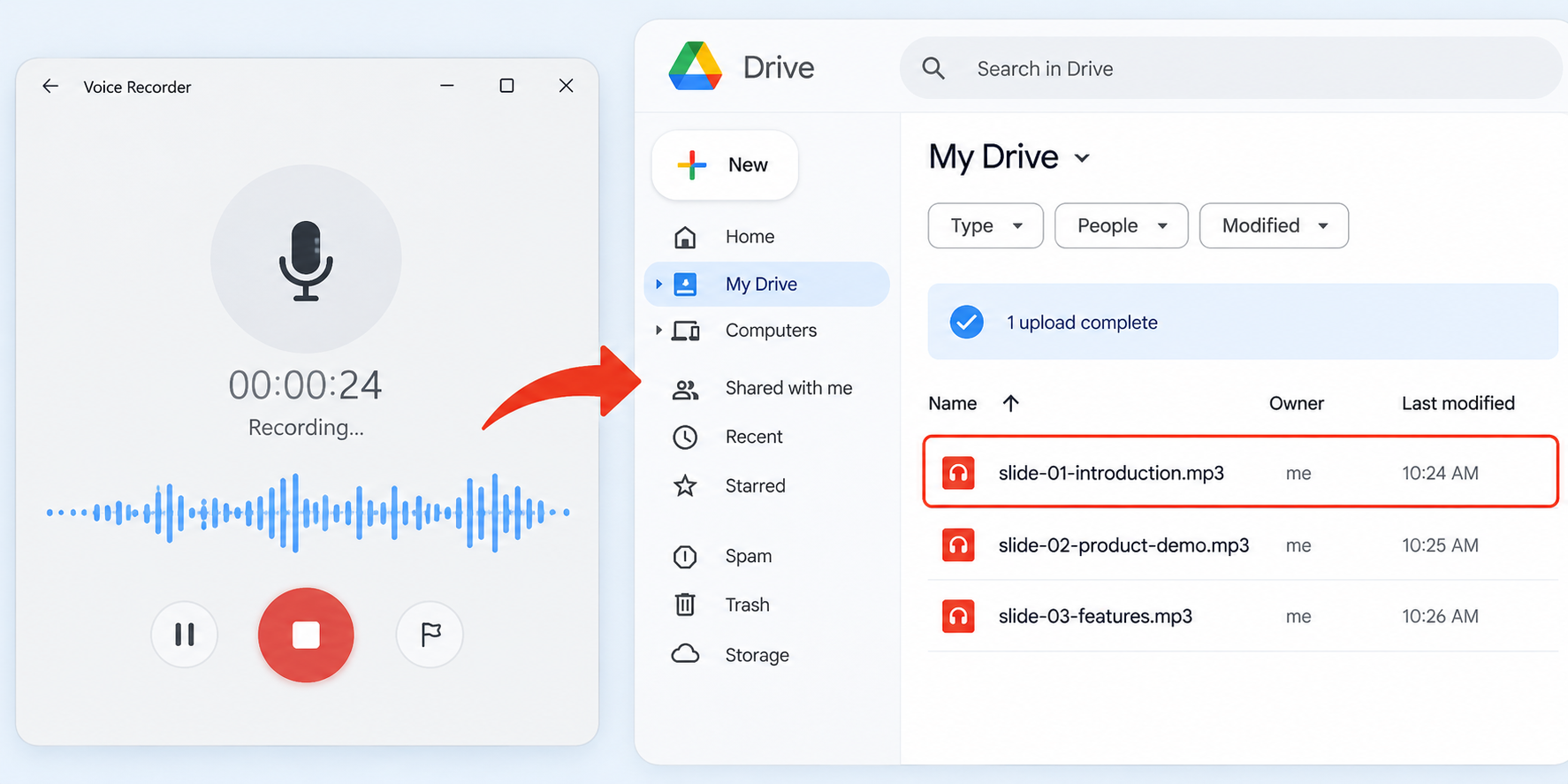The height and width of the screenshot is (784, 1568).
Task: Click the microphone icon in Voice Recorder
Action: pos(306,261)
